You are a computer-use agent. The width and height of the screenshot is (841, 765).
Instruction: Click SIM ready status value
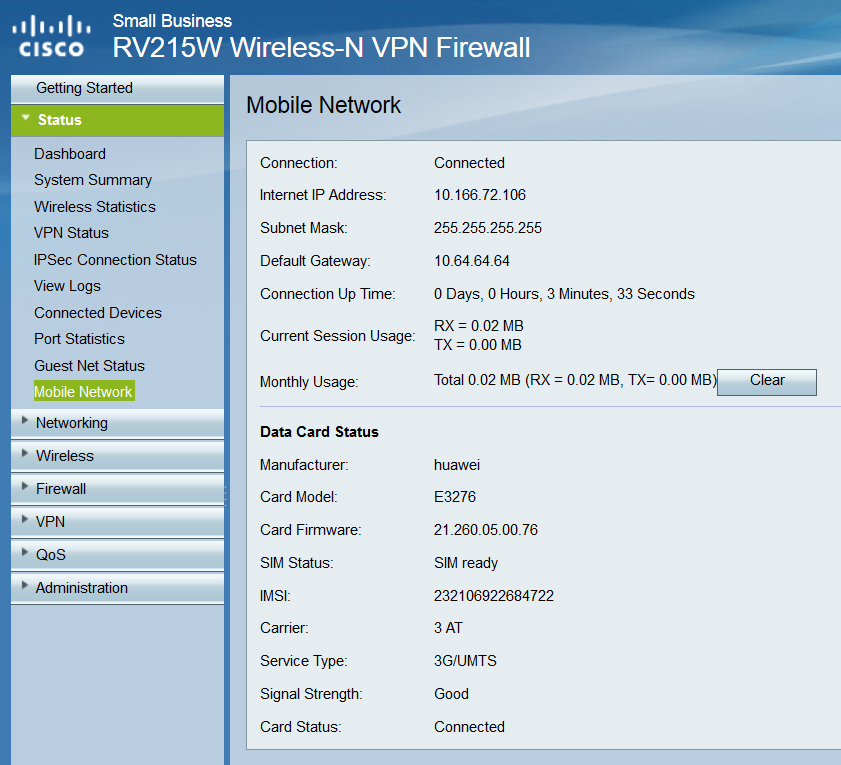click(466, 563)
